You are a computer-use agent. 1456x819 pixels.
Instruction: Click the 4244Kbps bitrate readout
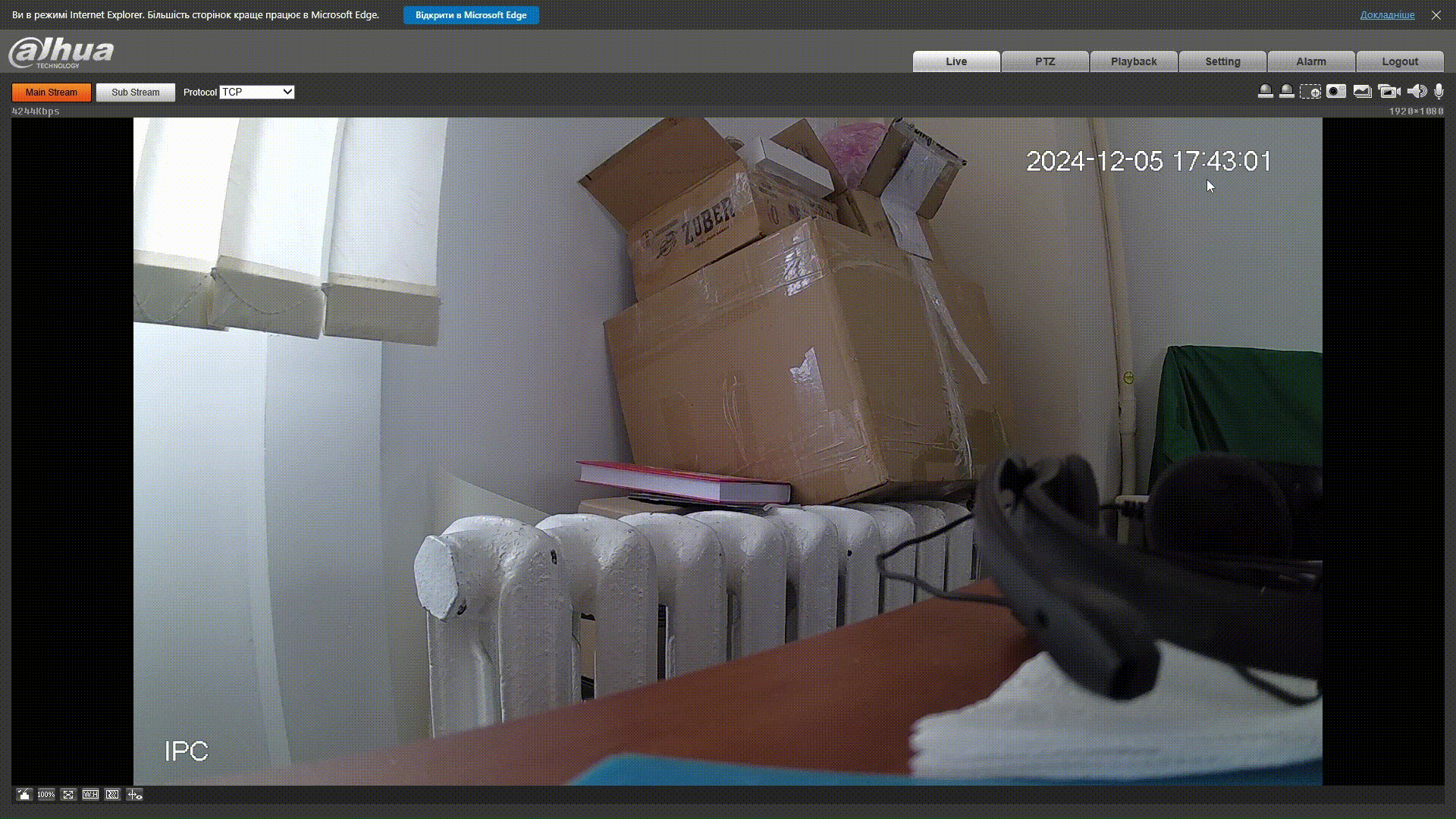(x=36, y=111)
